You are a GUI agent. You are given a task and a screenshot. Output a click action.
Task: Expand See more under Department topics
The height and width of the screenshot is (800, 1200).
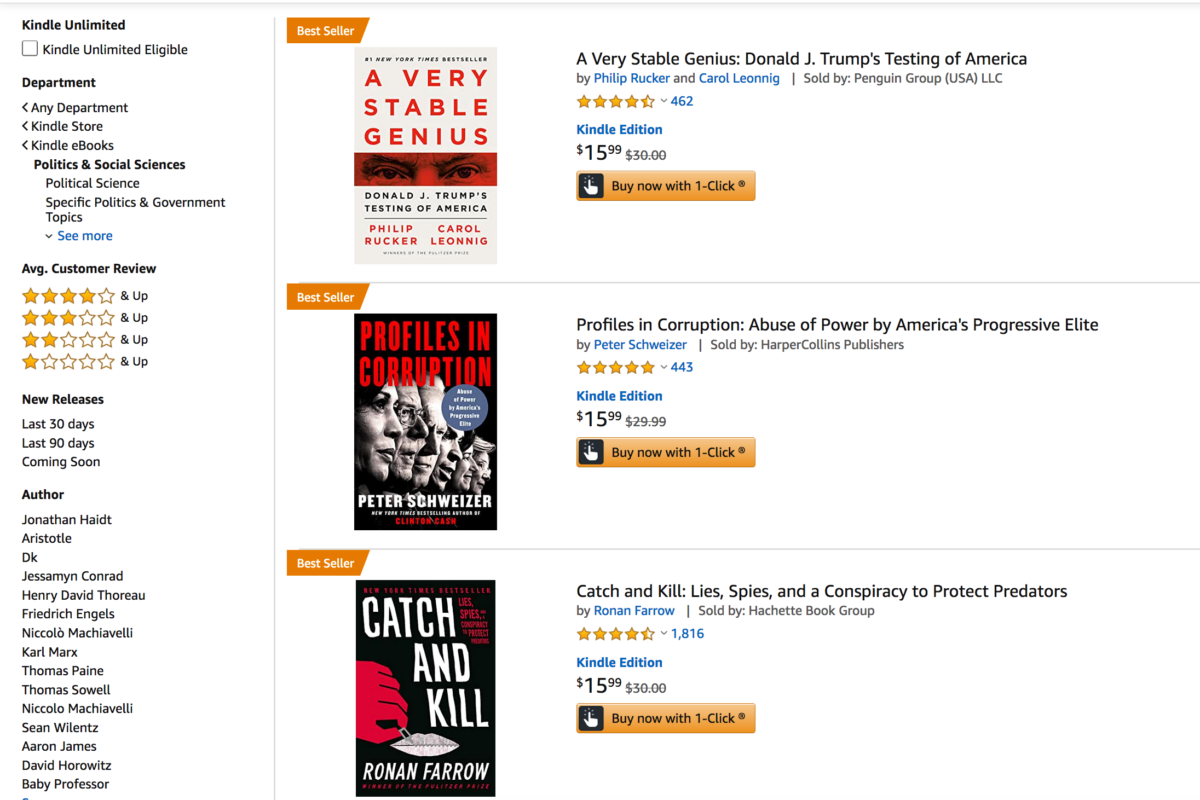(84, 235)
